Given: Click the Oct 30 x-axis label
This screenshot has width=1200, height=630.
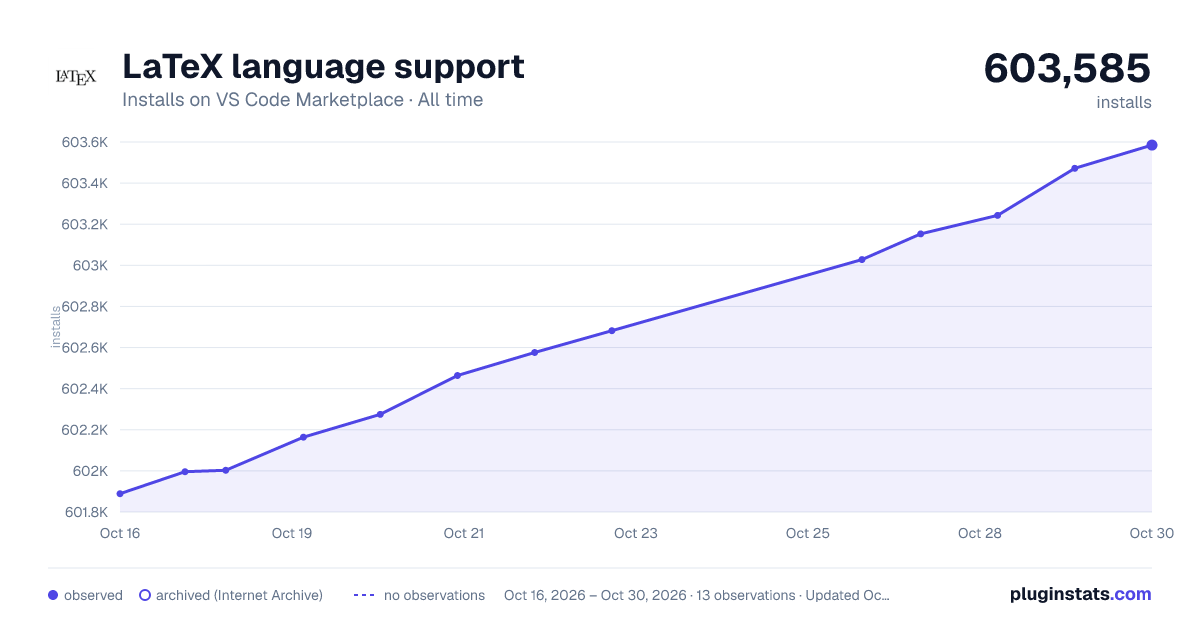Looking at the screenshot, I should click(1150, 533).
